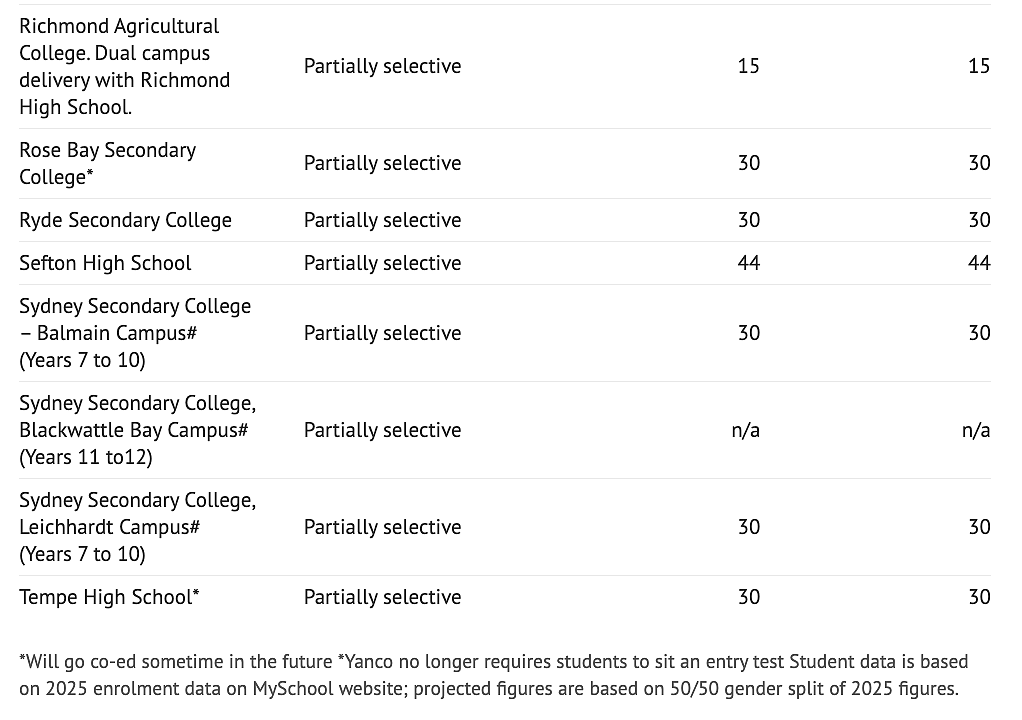The width and height of the screenshot is (1022, 720).
Task: Click the Rose Bay Secondary College name
Action: click(x=108, y=164)
